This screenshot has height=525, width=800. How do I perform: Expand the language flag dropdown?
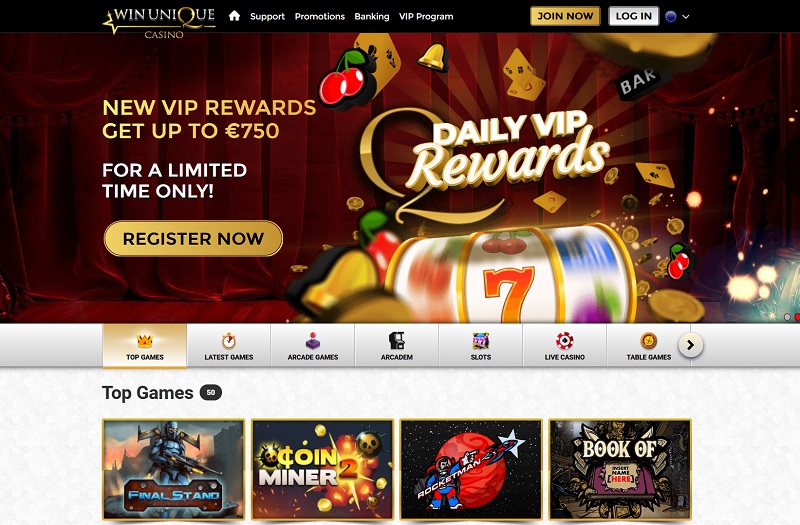(x=678, y=16)
